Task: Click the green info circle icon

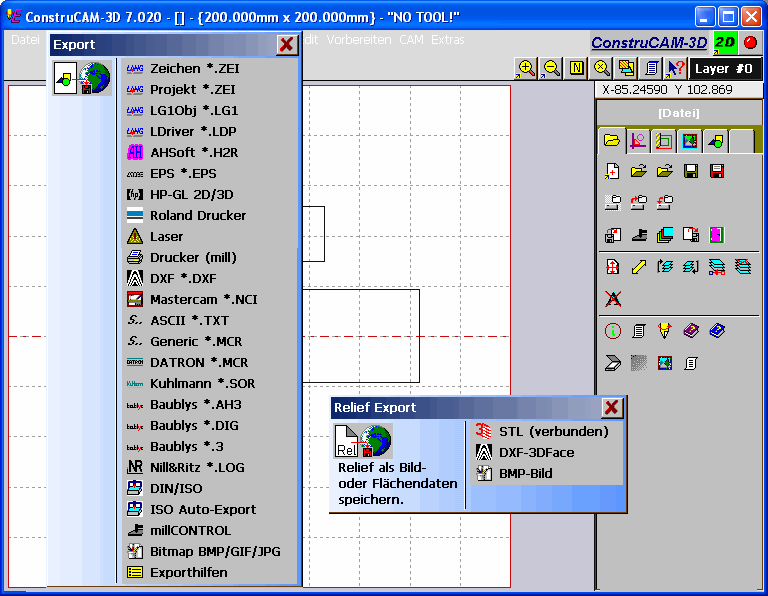Action: 613,331
